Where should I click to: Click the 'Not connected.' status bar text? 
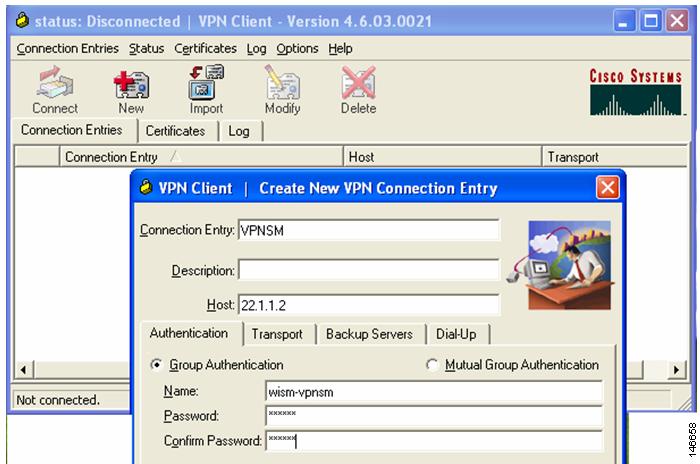click(x=58, y=400)
